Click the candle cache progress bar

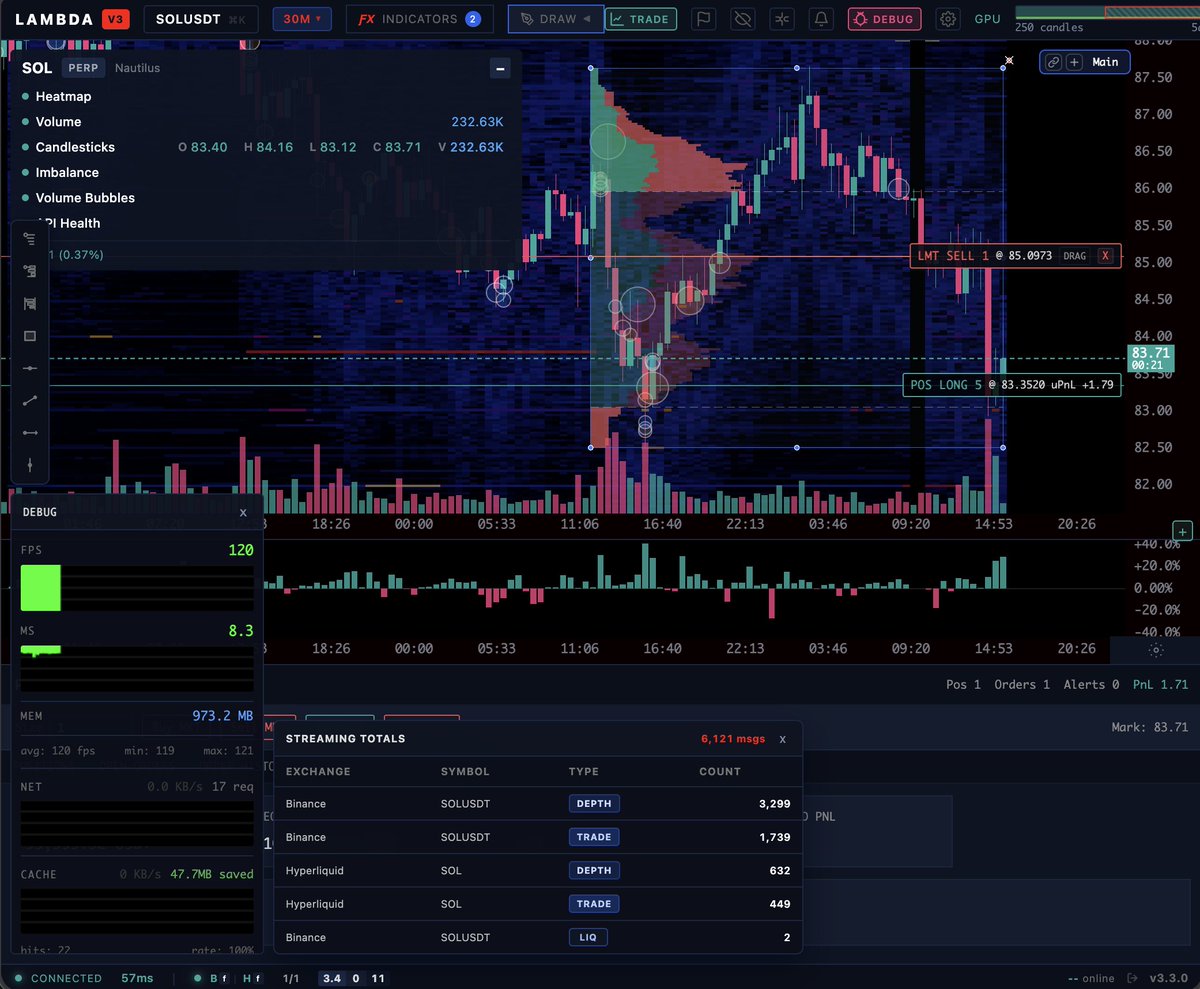click(1107, 12)
